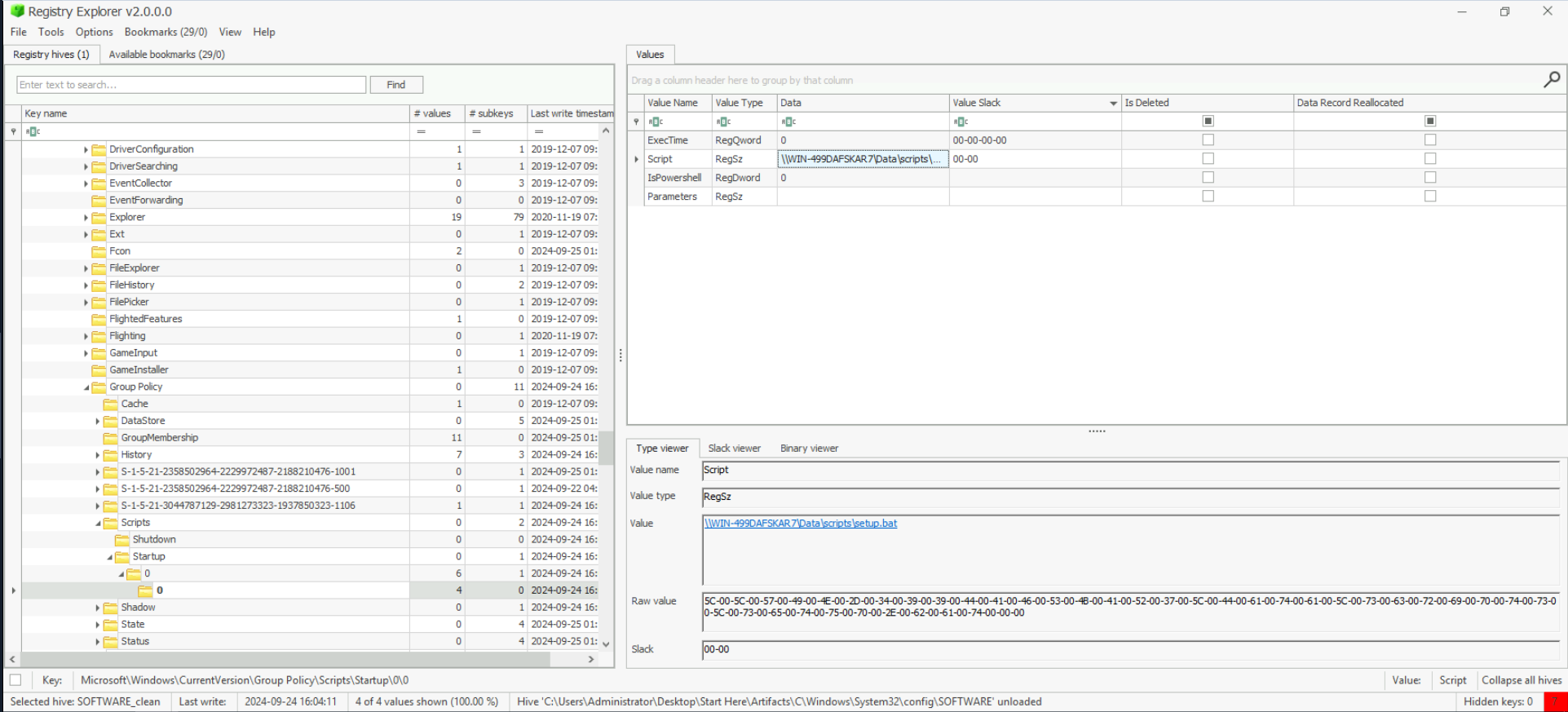Focus the Enter text to search field
This screenshot has width=1568, height=712.
(192, 85)
